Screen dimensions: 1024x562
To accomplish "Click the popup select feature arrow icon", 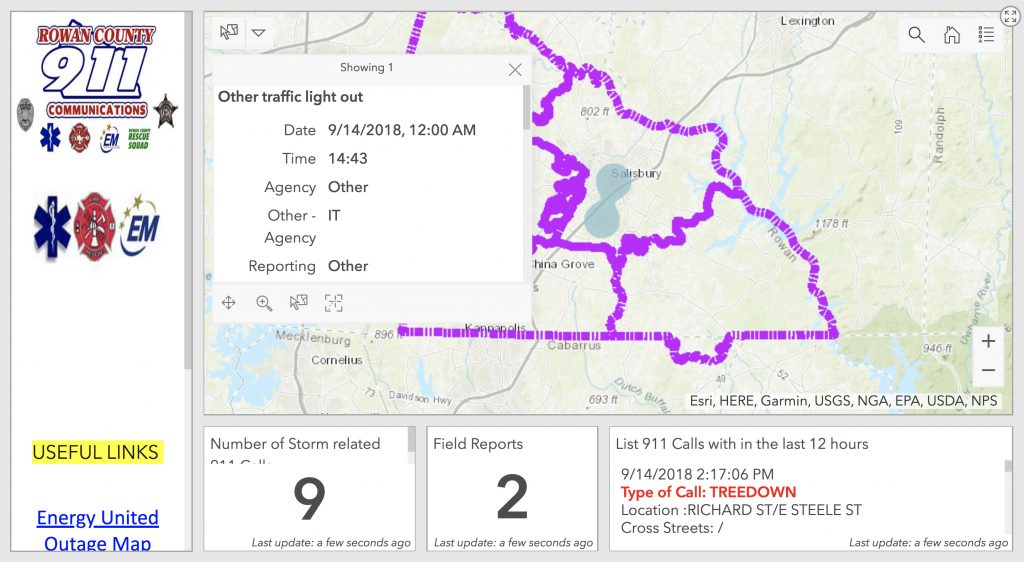I will 298,303.
